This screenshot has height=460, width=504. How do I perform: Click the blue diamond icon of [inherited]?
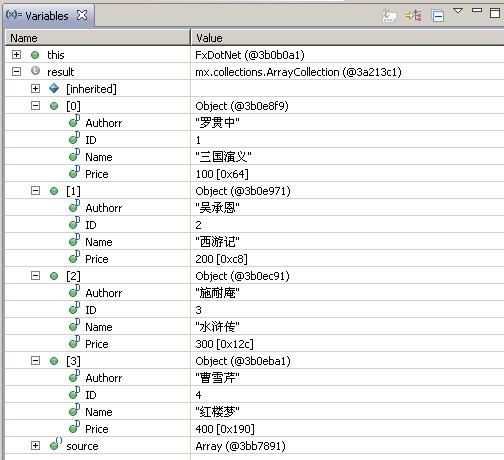54,89
